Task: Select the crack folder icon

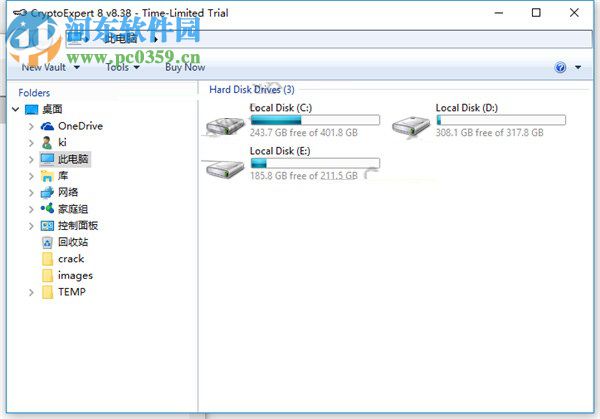Action: point(47,259)
